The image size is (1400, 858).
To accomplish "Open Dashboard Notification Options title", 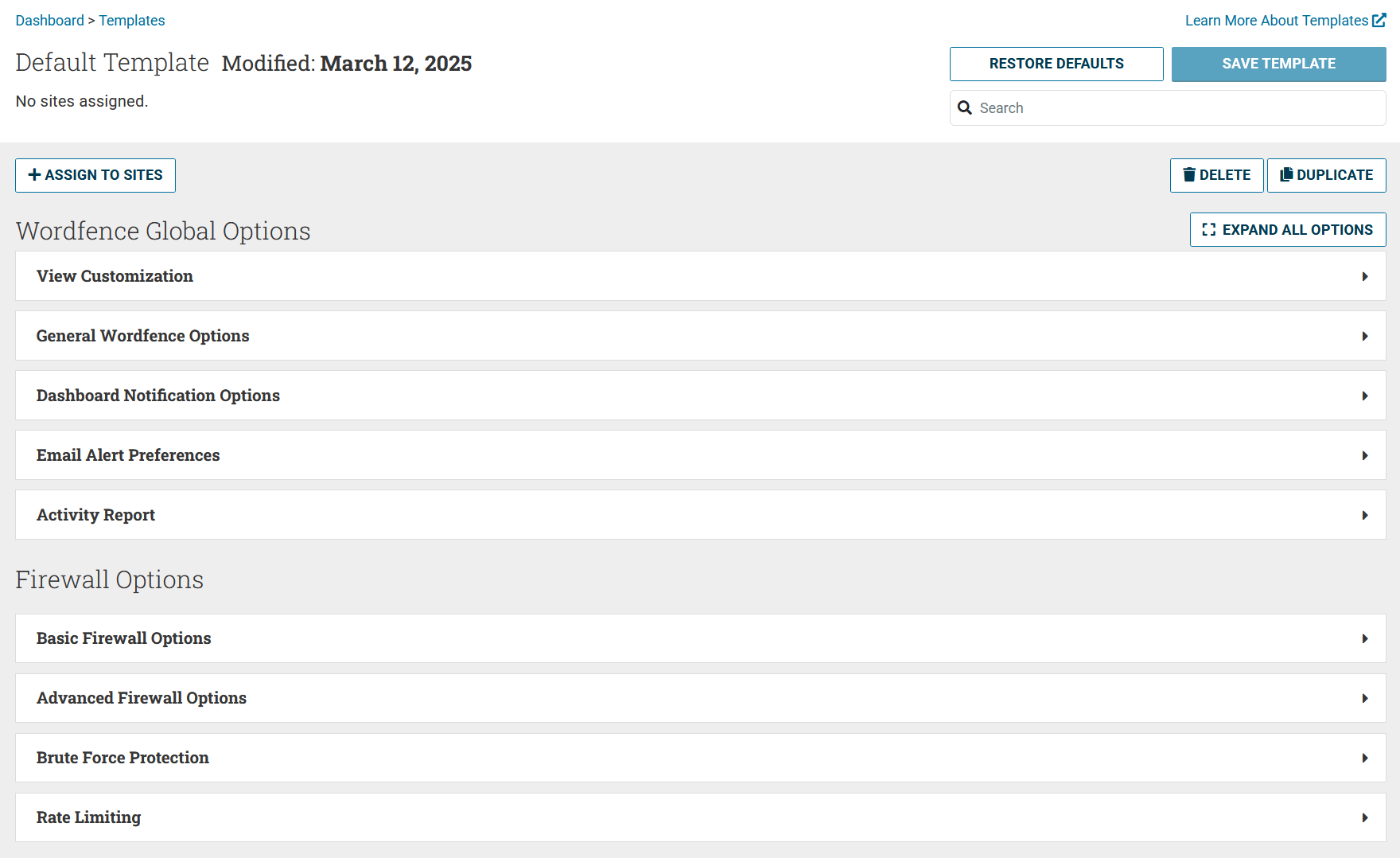I will [x=158, y=396].
